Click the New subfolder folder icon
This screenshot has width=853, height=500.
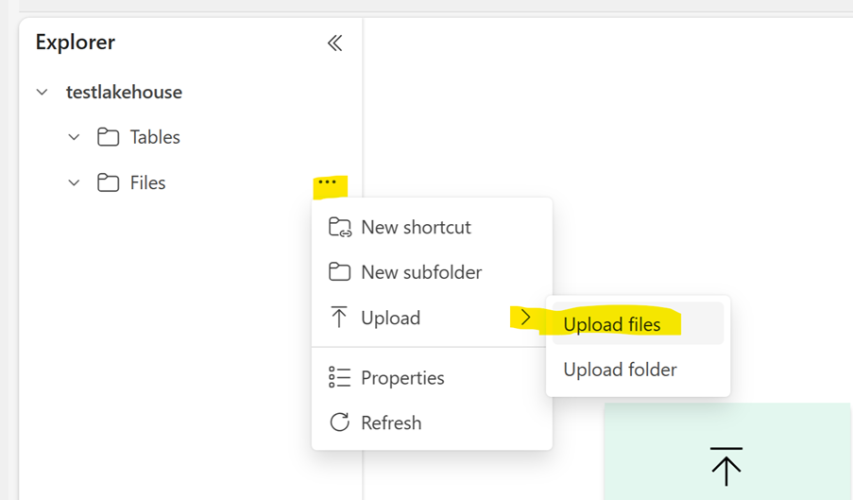tap(340, 272)
